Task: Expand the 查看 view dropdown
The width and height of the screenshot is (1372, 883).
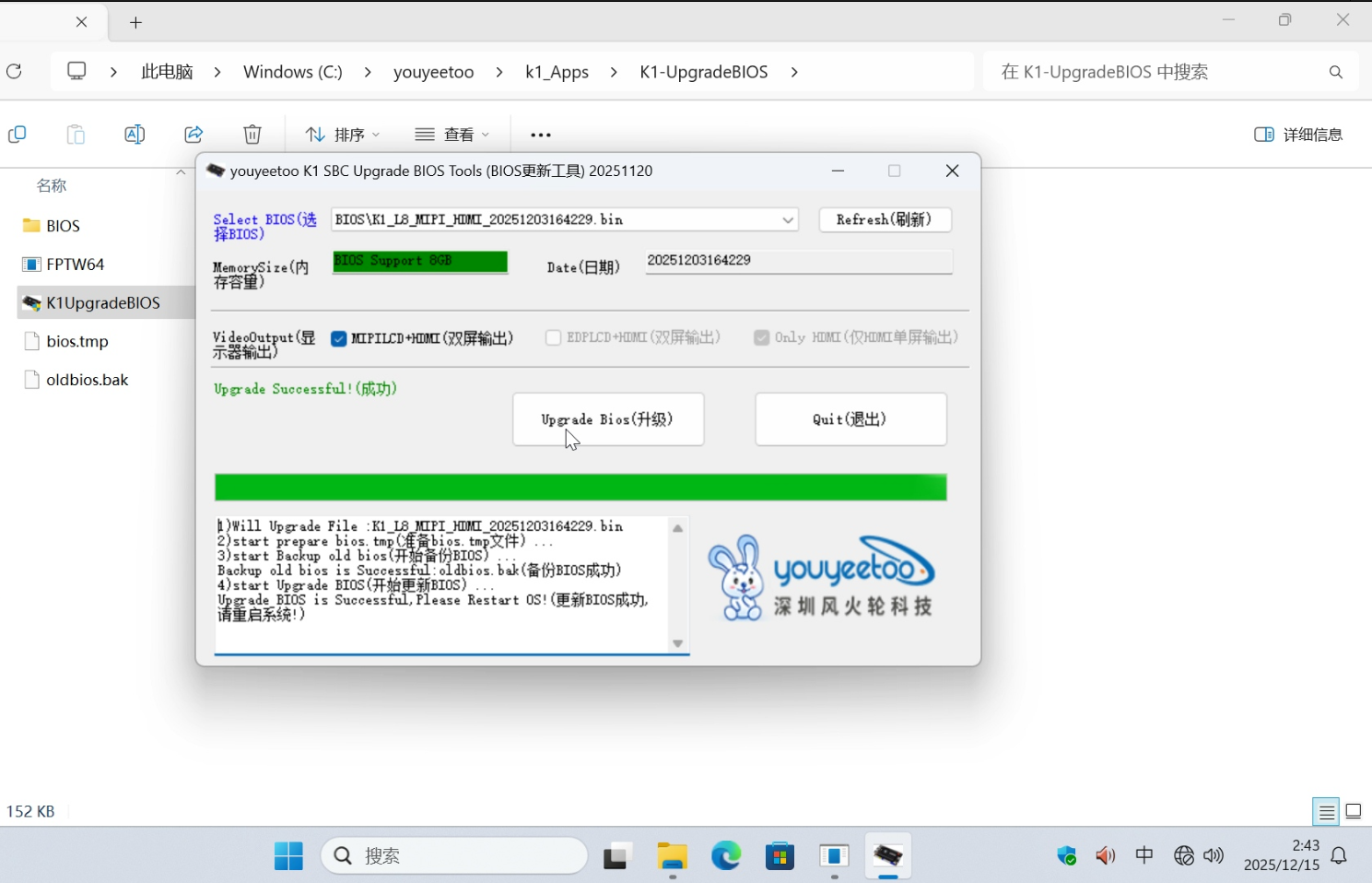Action: 452,135
